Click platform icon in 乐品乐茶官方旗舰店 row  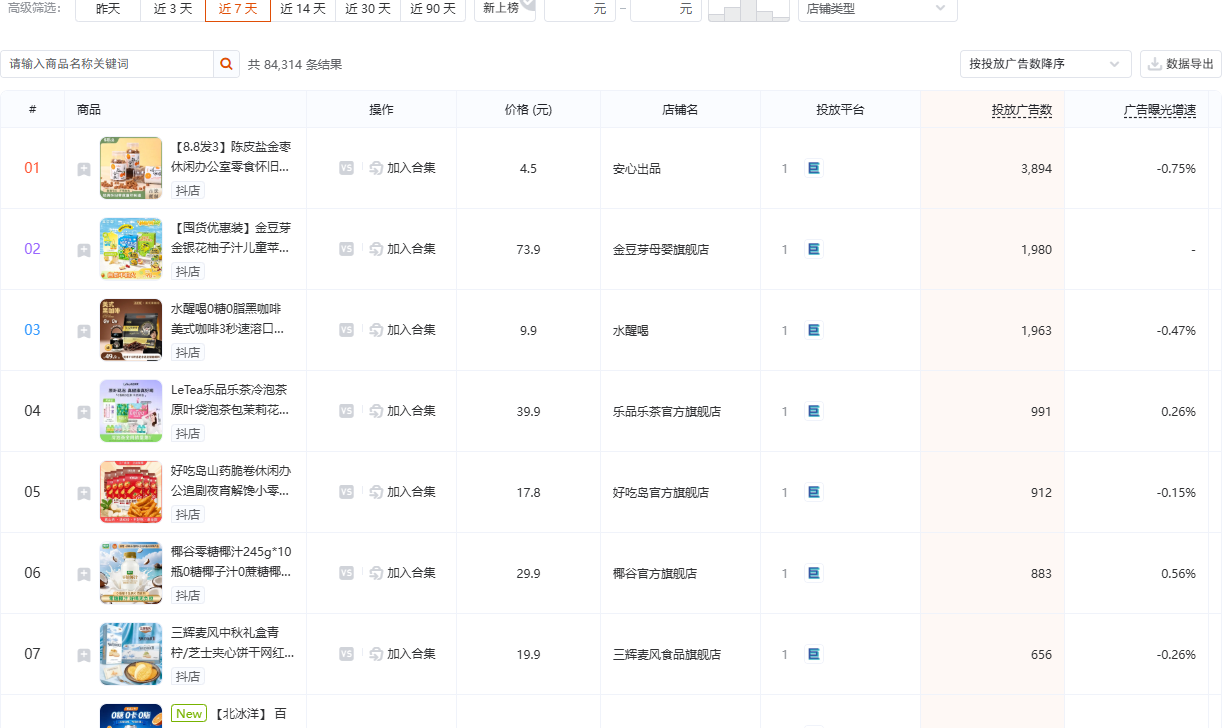click(814, 411)
